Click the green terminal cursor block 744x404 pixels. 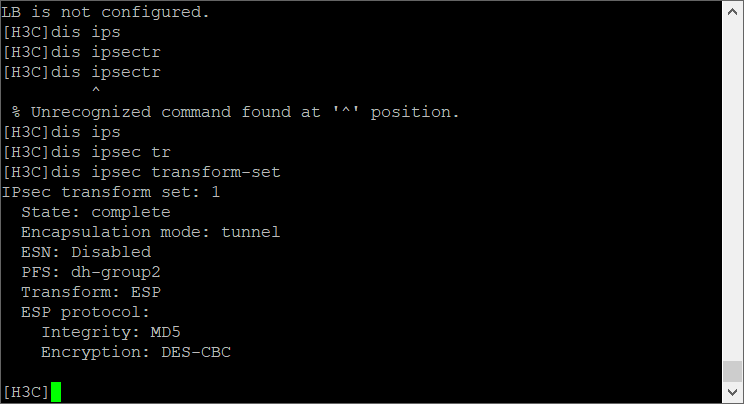click(x=56, y=392)
